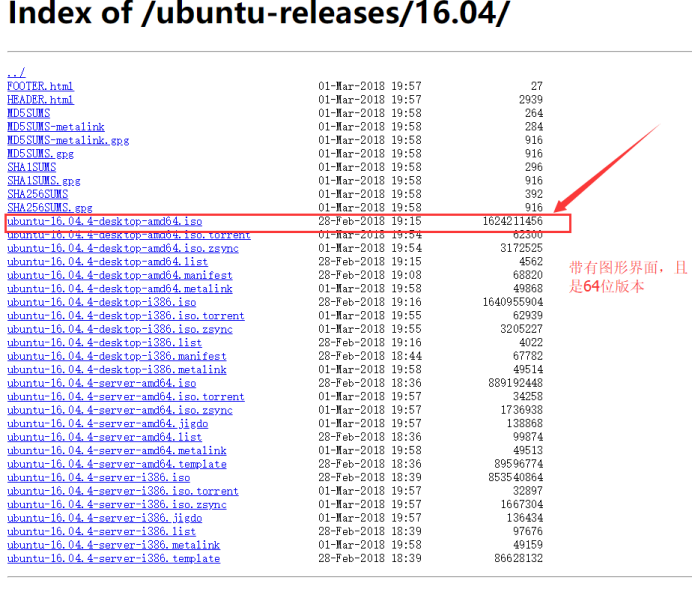
Task: Open ubuntu-16.04.4-server-i386.list link
Action: click(x=101, y=531)
